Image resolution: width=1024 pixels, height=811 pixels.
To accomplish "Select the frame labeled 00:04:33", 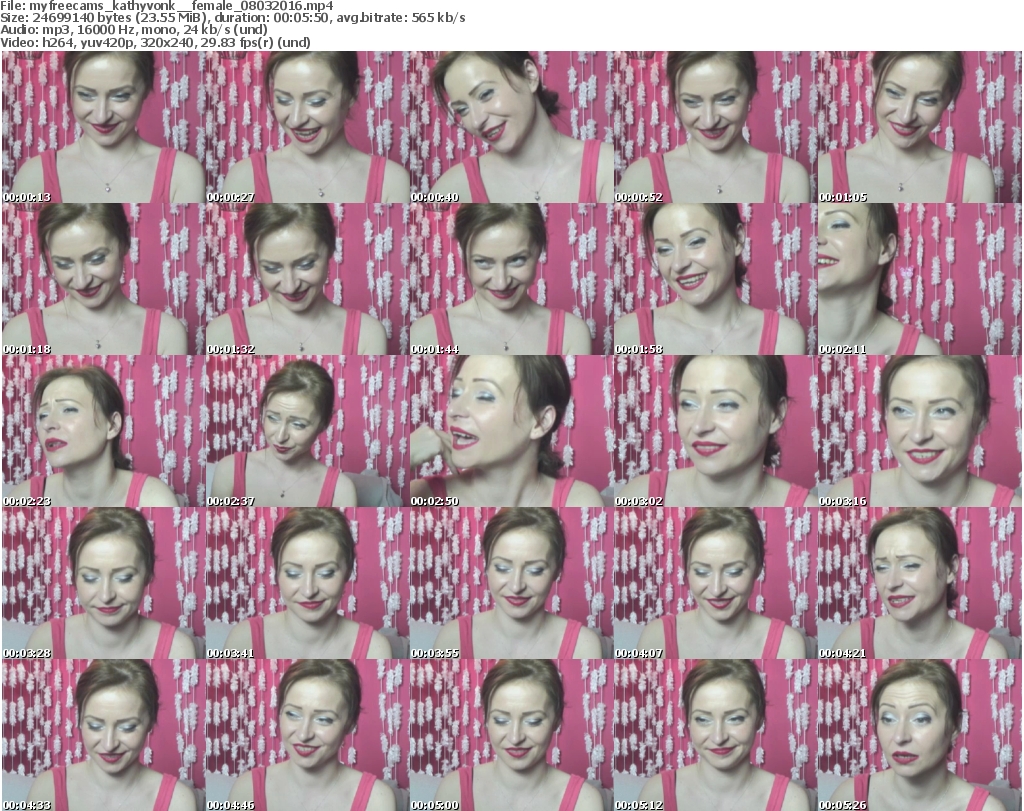I will tap(103, 735).
